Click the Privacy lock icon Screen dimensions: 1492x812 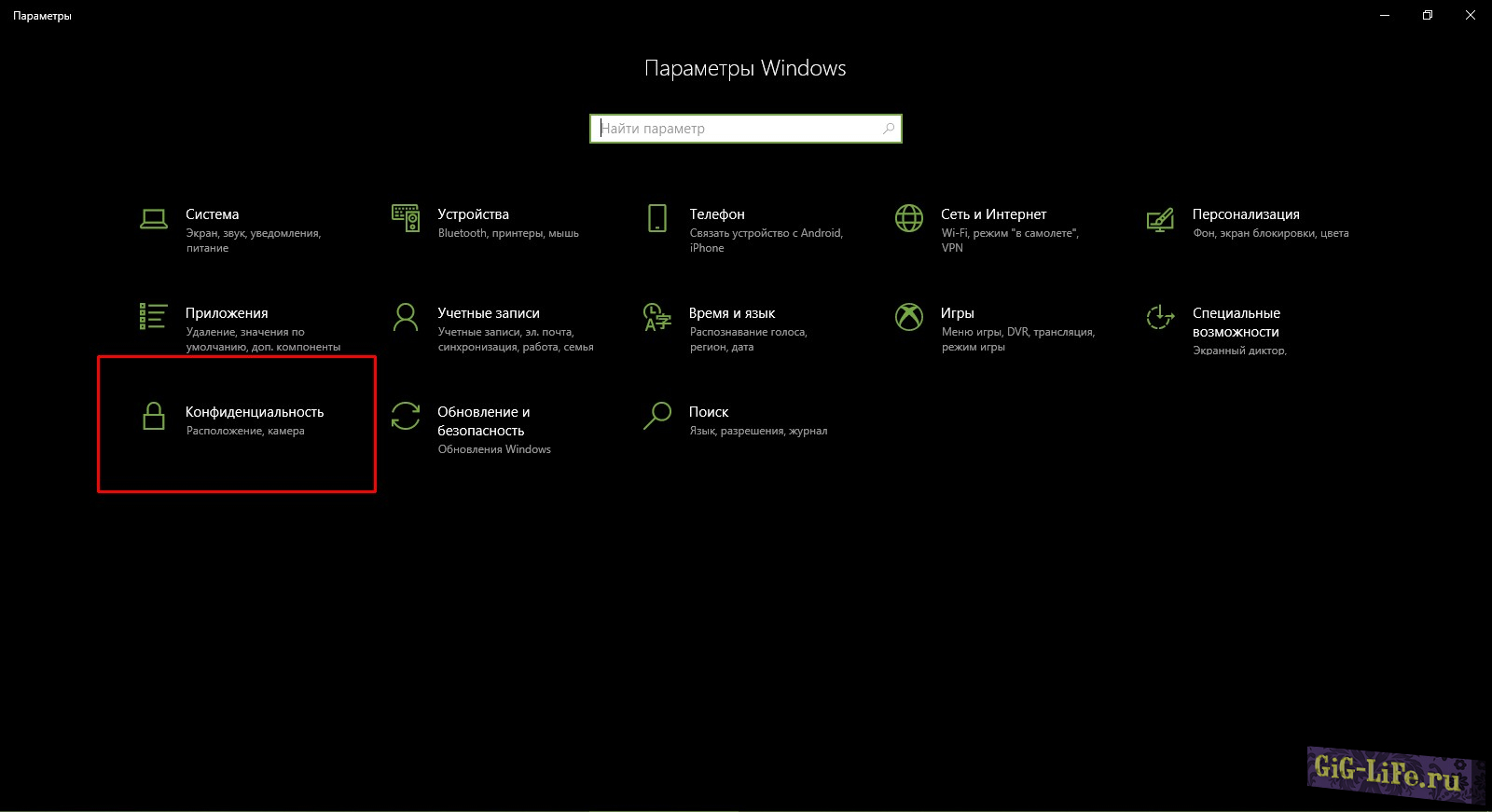[154, 416]
